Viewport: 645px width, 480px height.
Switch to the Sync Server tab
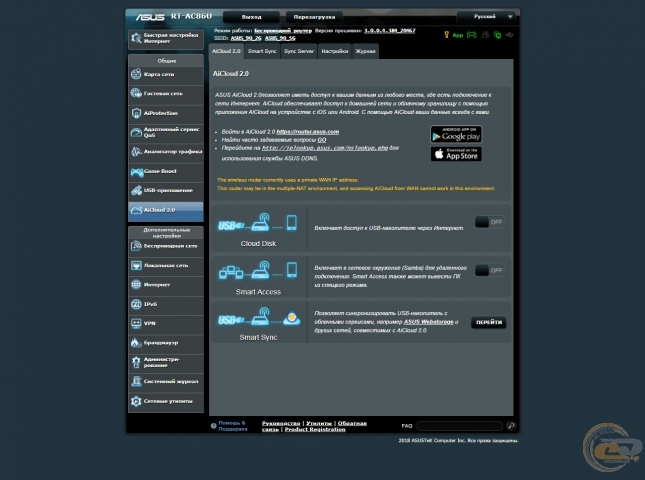click(x=299, y=51)
